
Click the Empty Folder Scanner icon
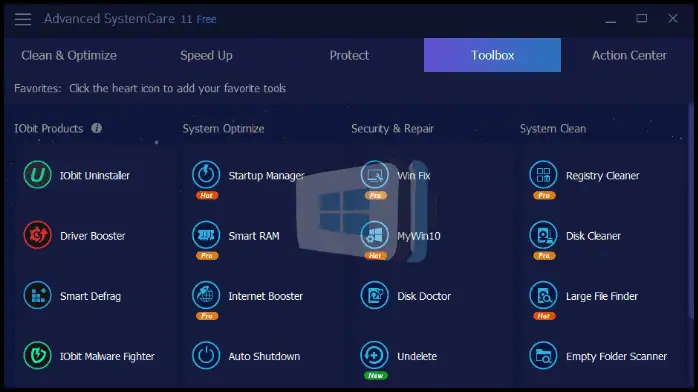pos(543,356)
